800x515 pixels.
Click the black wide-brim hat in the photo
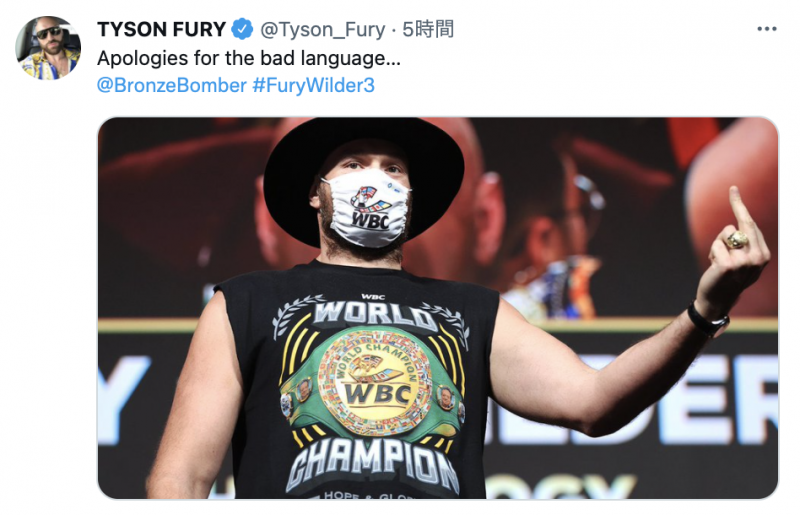tap(363, 168)
